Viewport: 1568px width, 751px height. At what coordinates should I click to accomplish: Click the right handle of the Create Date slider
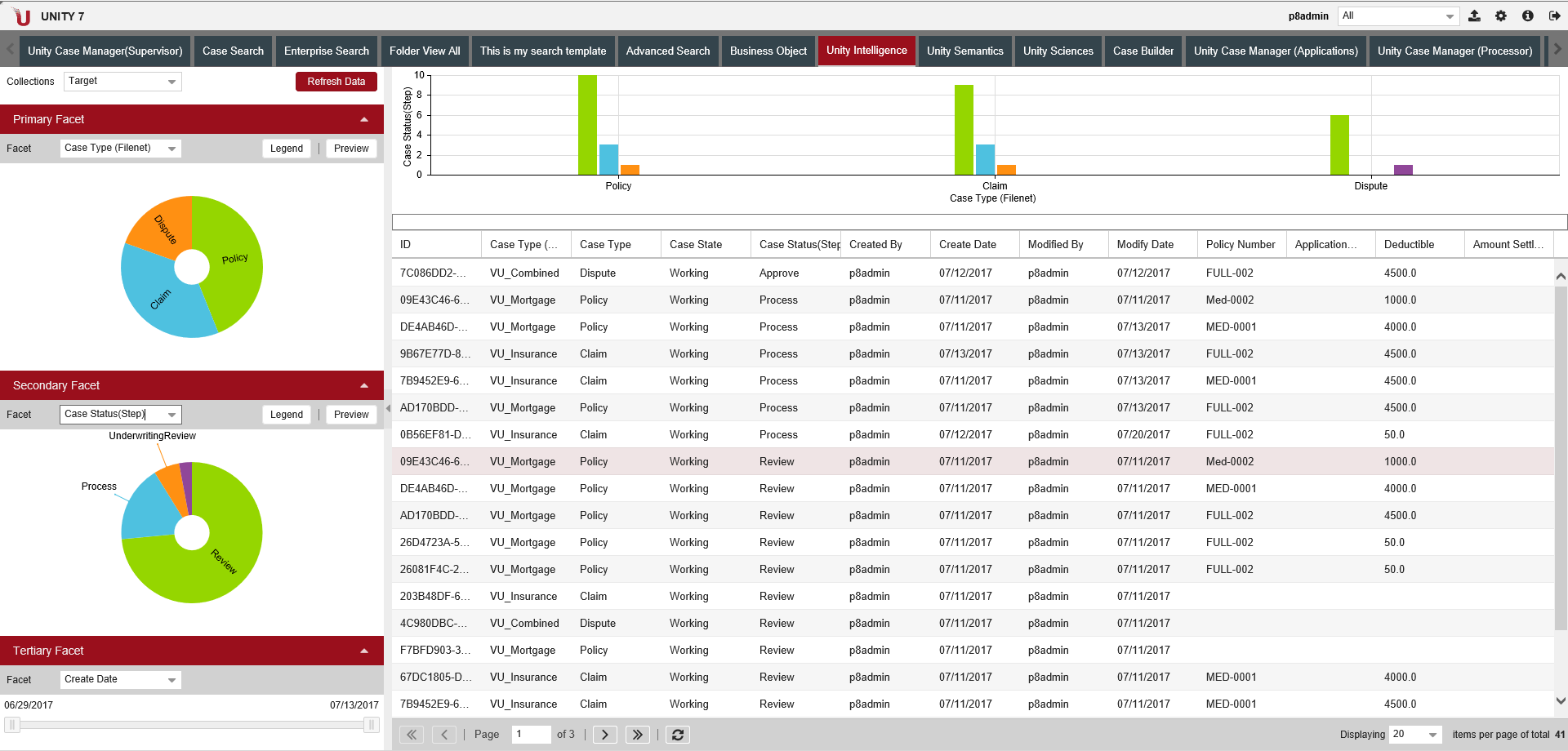pyautogui.click(x=371, y=725)
